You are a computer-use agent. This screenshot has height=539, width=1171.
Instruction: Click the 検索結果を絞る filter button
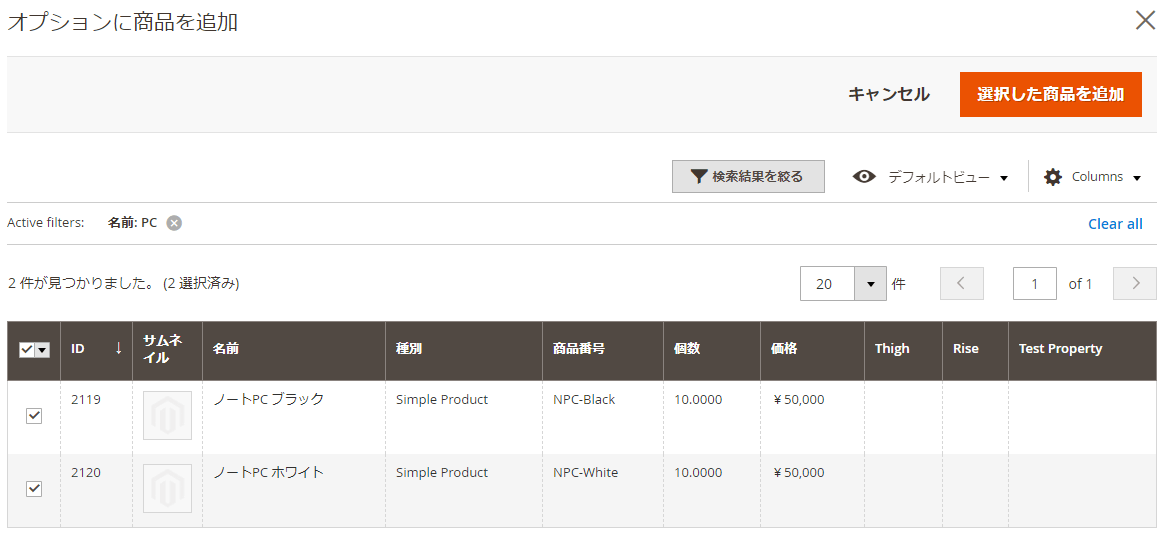[x=748, y=177]
